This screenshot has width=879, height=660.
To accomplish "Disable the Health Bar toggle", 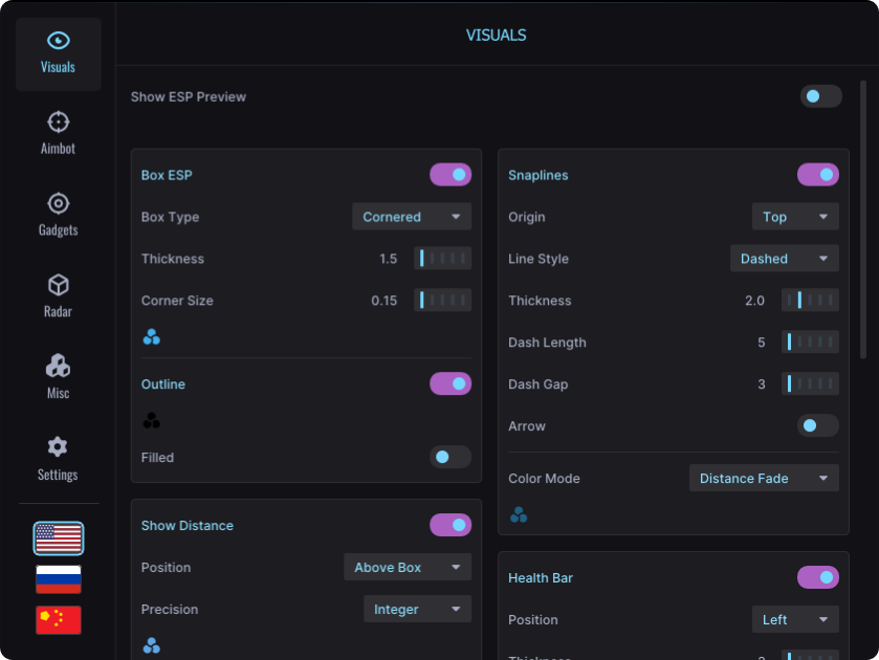I will 818,577.
